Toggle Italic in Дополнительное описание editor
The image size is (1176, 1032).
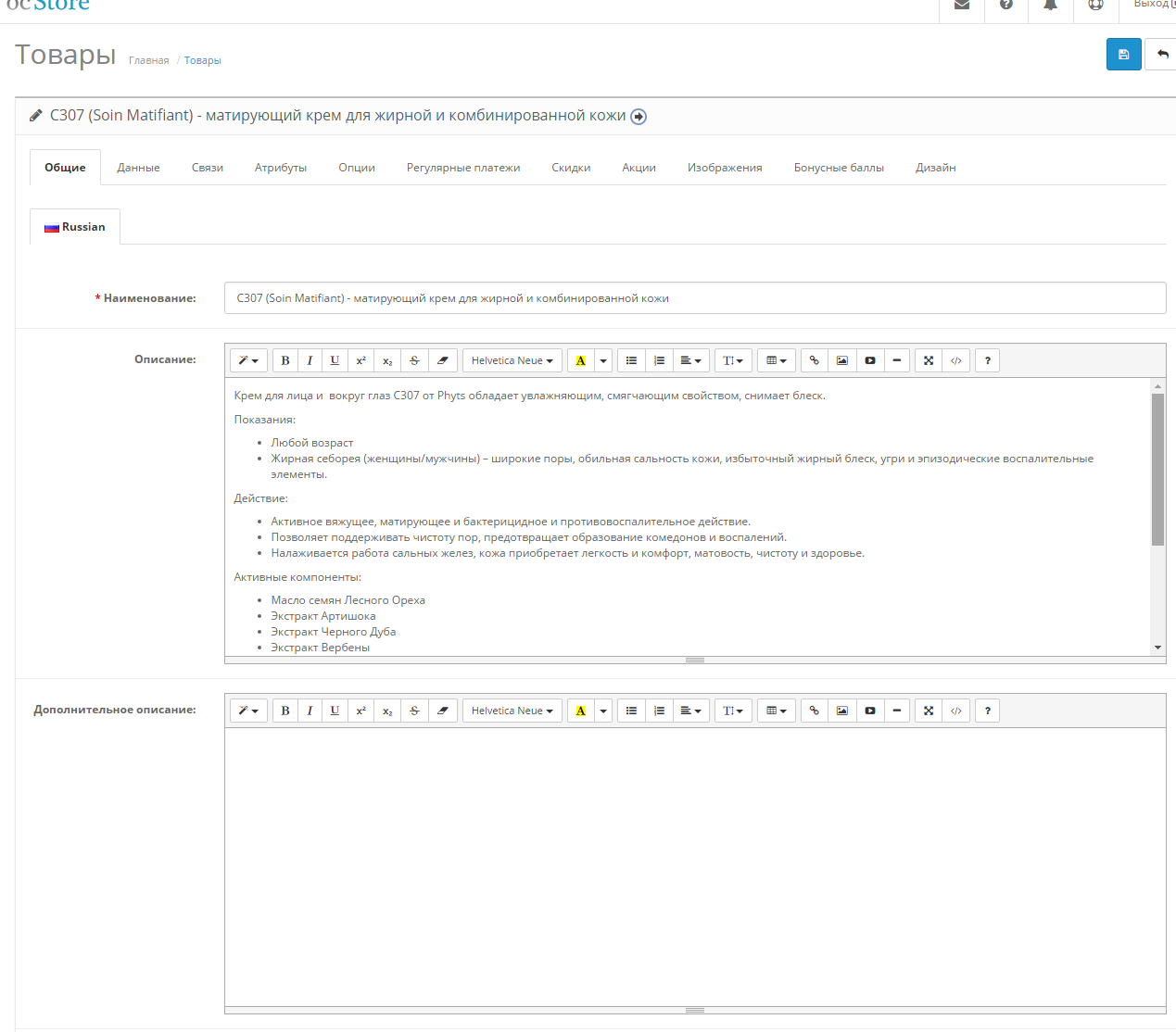coord(310,711)
